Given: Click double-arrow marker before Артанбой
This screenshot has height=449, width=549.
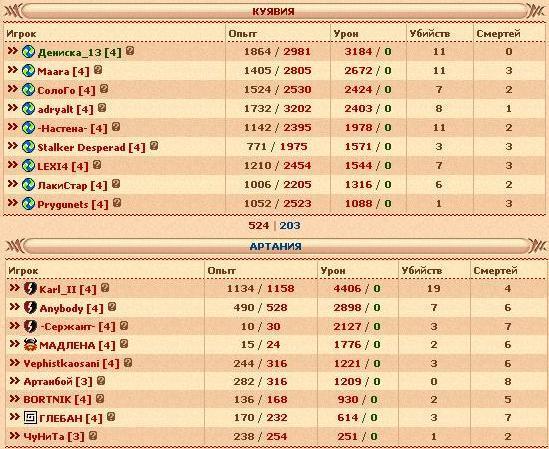Looking at the screenshot, I should [x=15, y=380].
